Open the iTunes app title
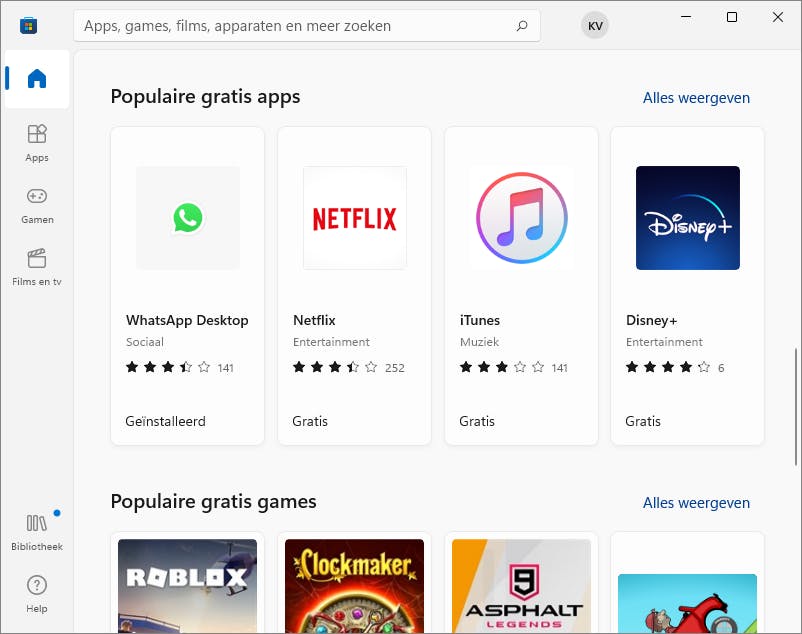This screenshot has width=802, height=634. 480,320
